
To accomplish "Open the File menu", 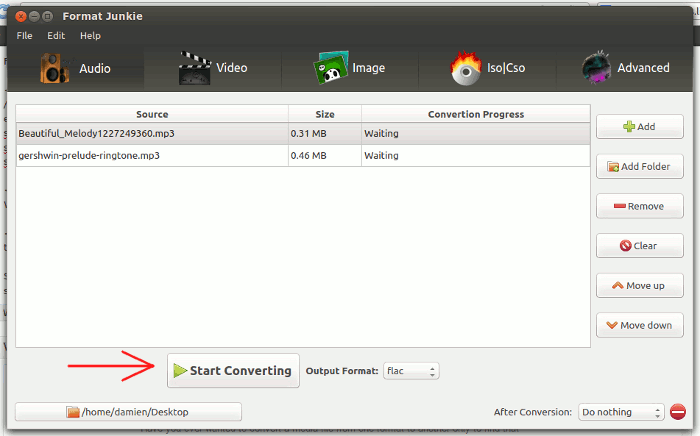I will (x=25, y=36).
